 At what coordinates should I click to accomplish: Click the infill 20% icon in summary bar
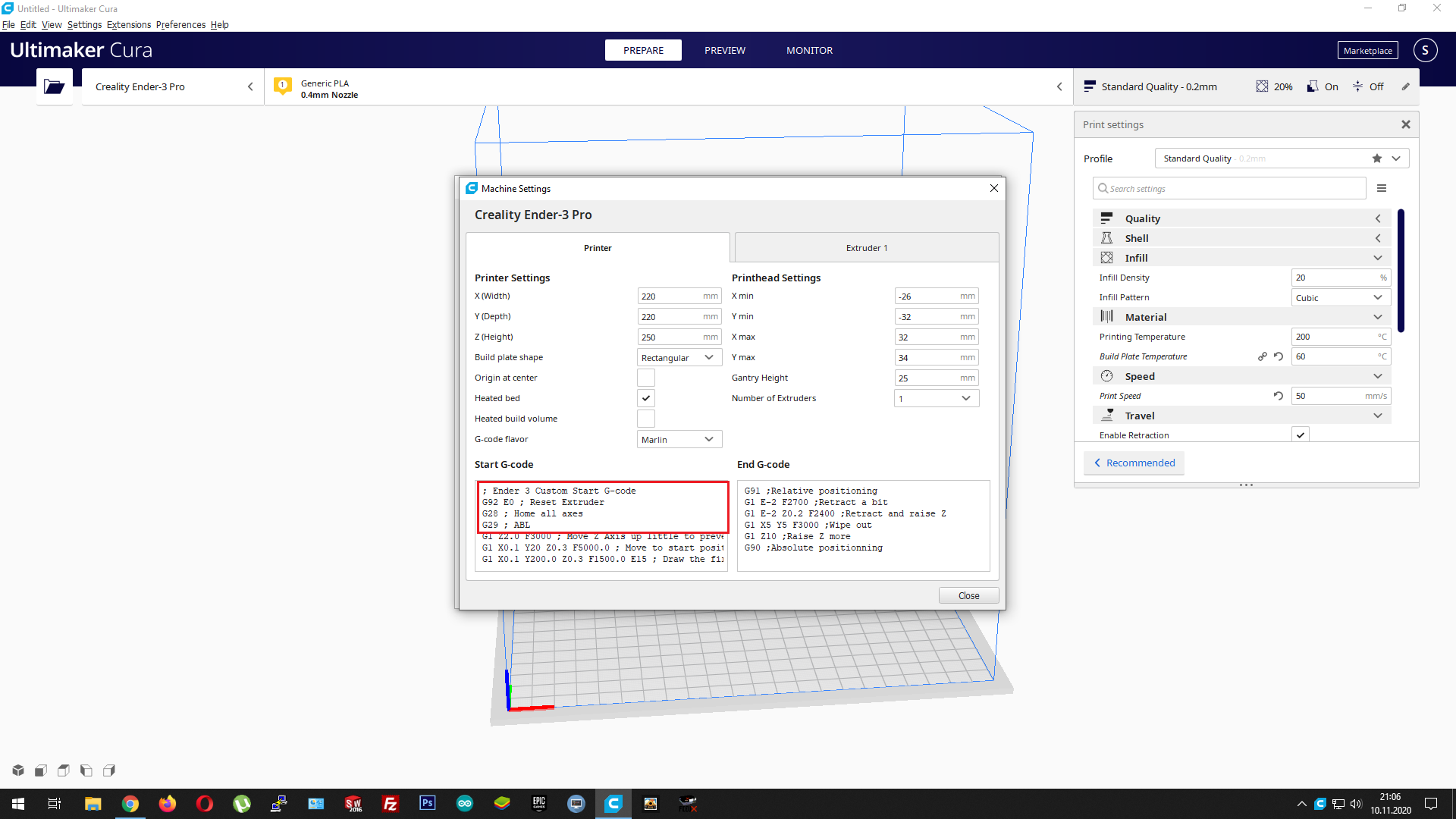coord(1262,86)
